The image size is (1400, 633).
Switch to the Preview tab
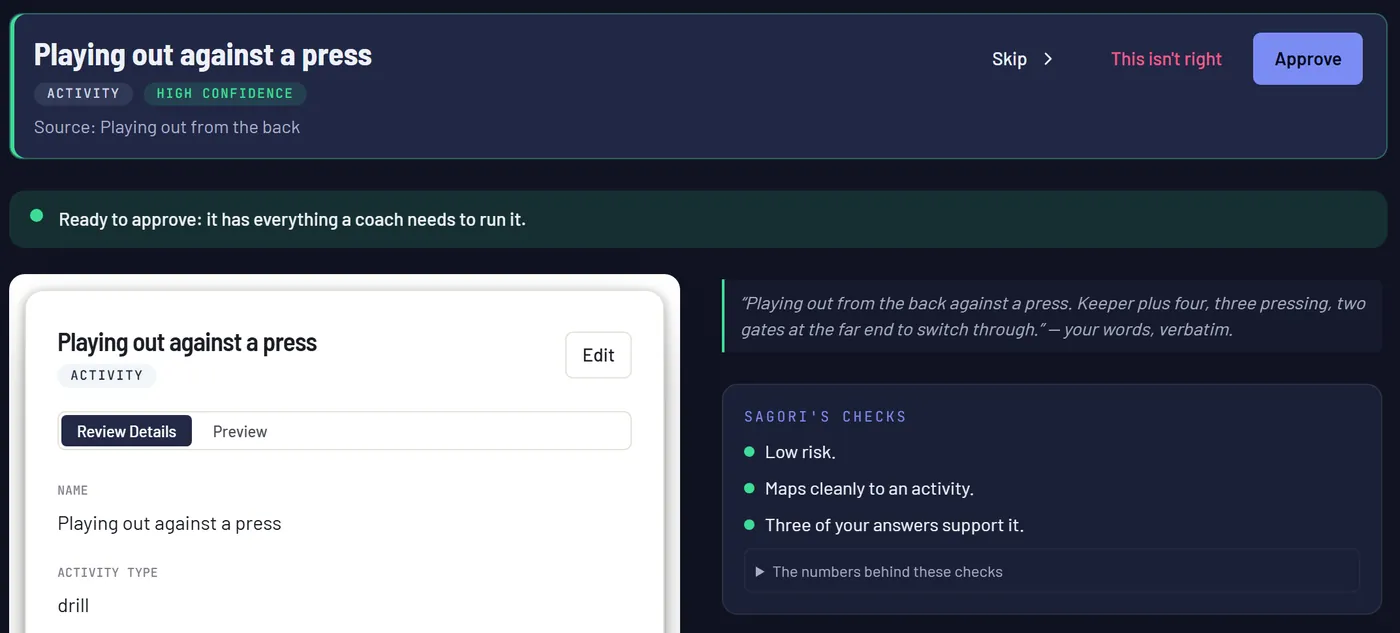(240, 431)
